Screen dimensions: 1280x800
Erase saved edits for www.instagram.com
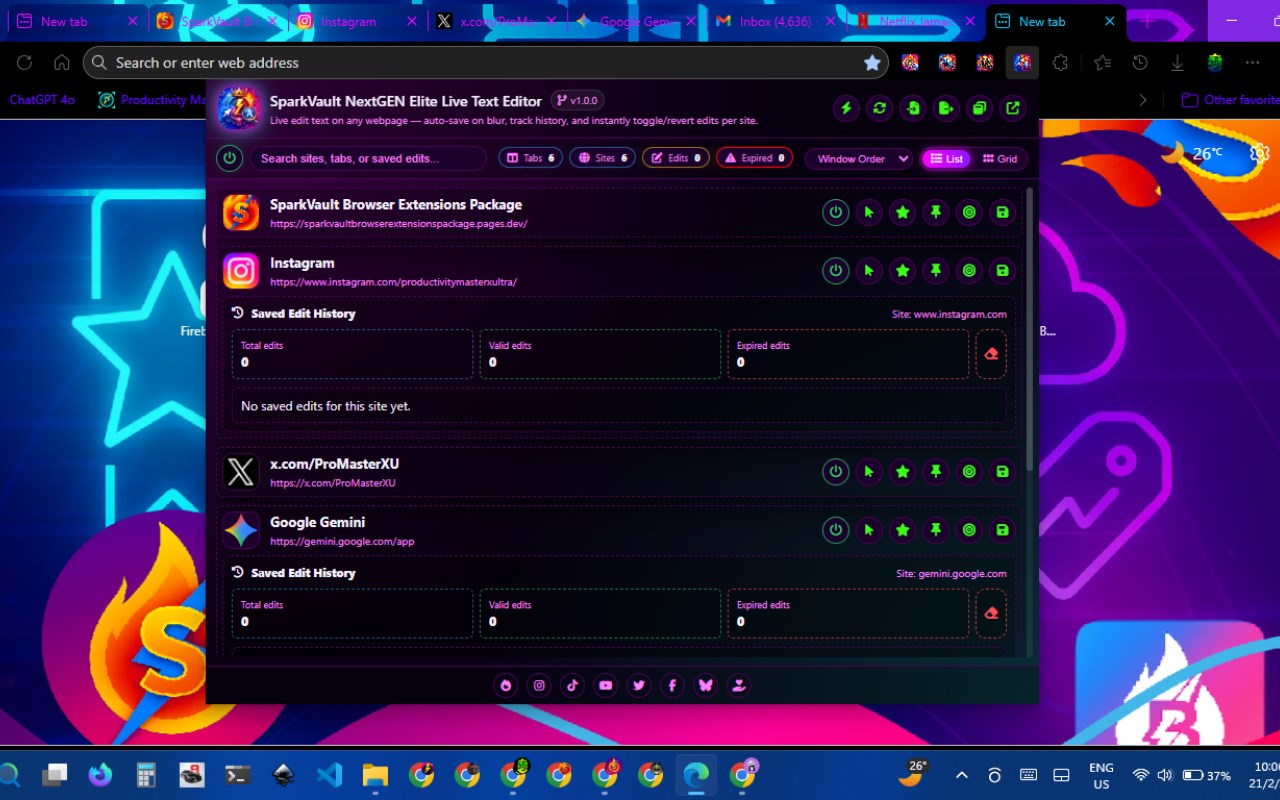pyautogui.click(x=991, y=354)
